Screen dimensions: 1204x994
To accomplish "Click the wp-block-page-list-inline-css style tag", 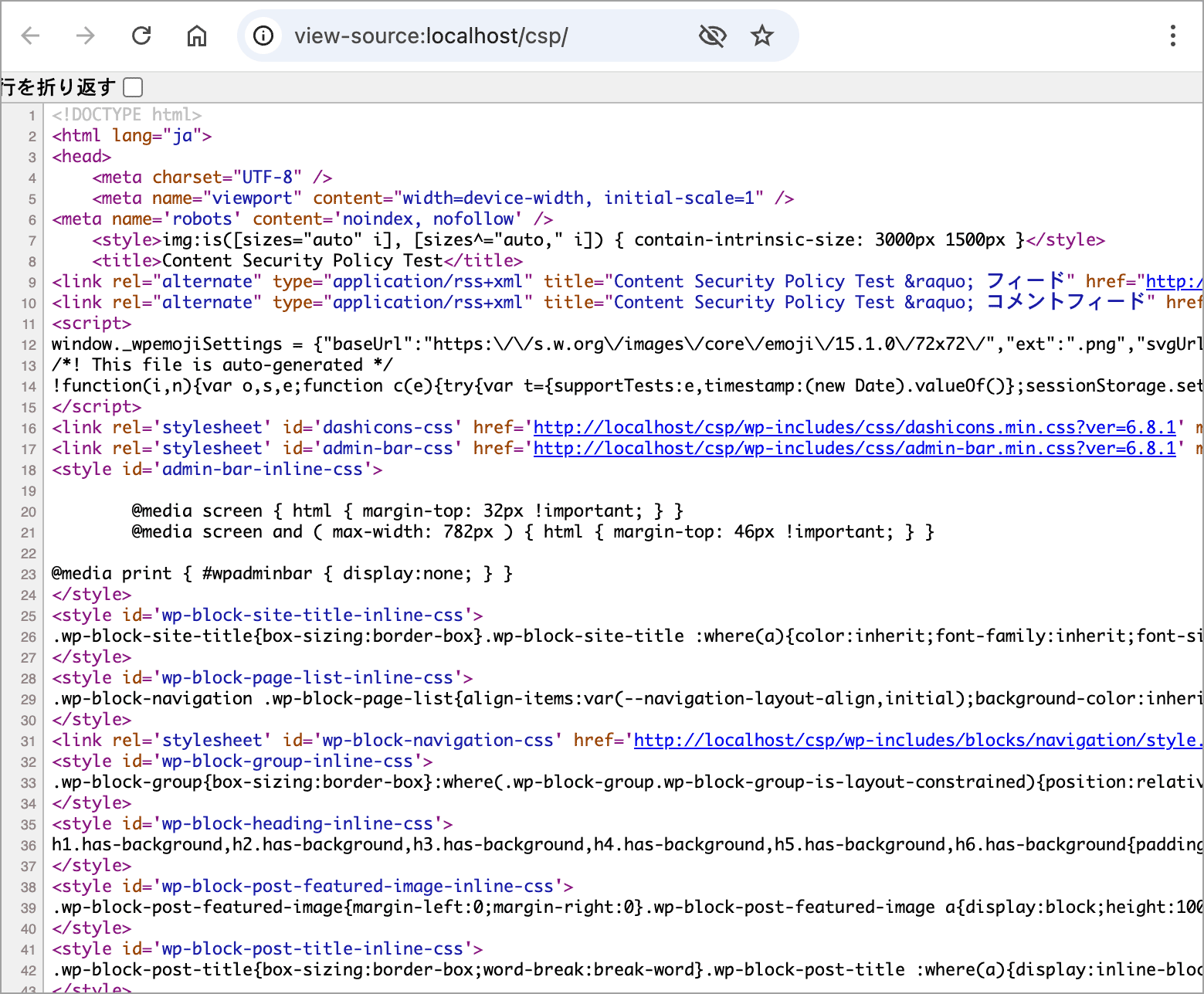I will [x=262, y=678].
